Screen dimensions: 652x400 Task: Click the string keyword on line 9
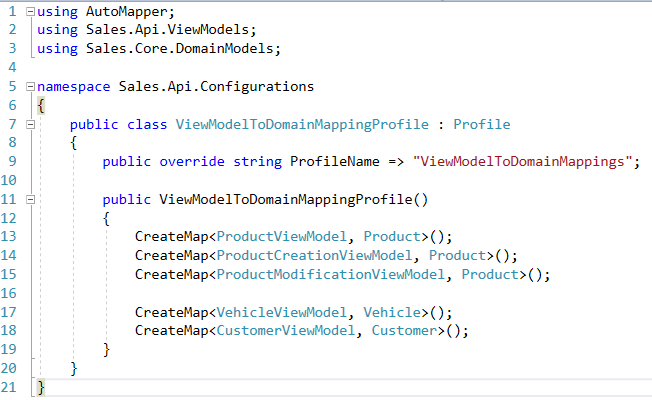[x=257, y=161]
